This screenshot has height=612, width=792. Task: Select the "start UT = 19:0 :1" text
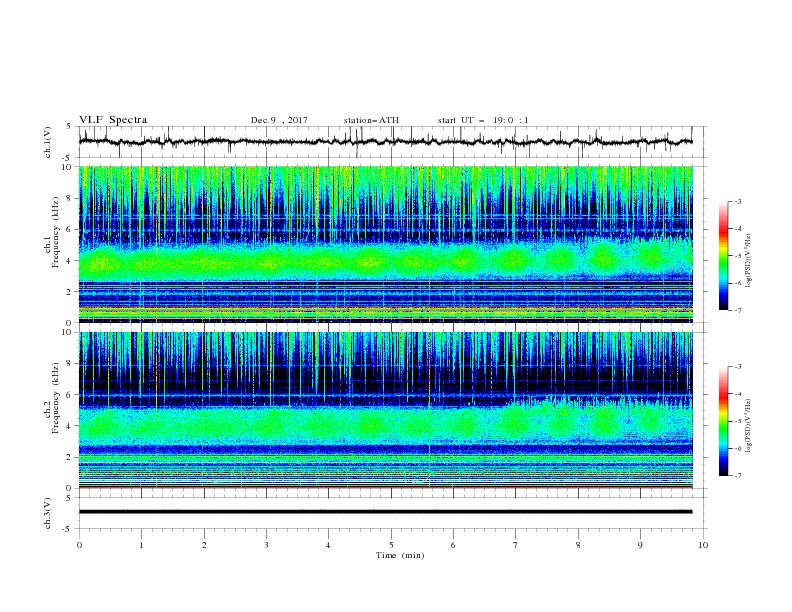(x=483, y=120)
